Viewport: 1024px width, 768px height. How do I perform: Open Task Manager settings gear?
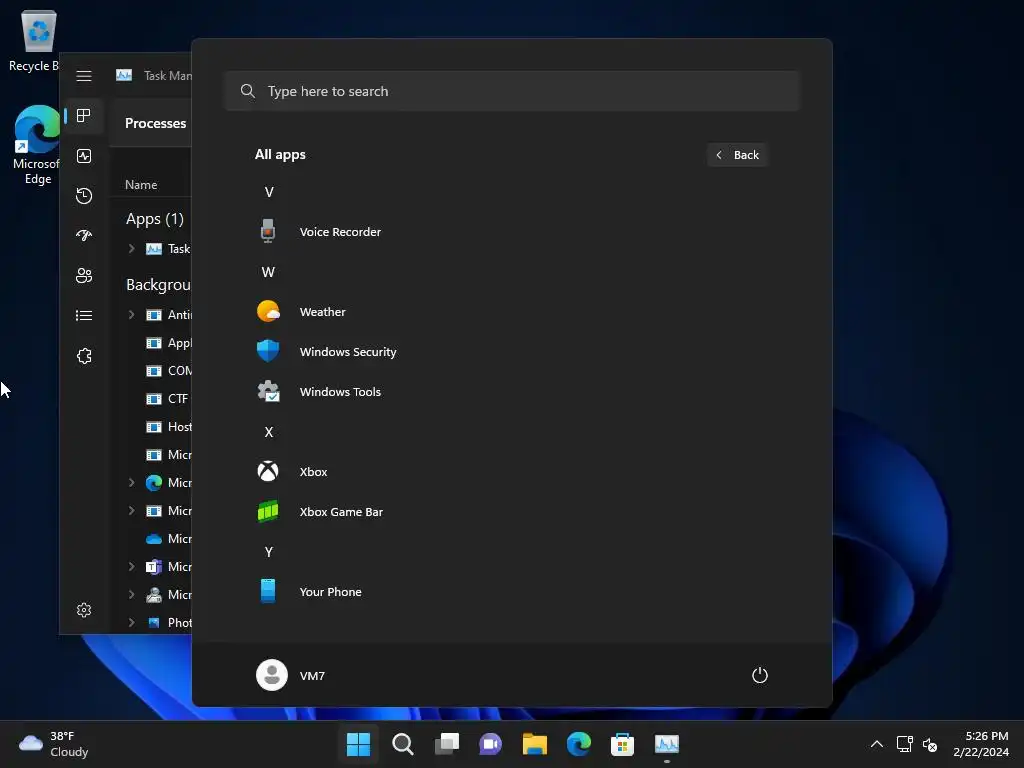click(x=84, y=610)
